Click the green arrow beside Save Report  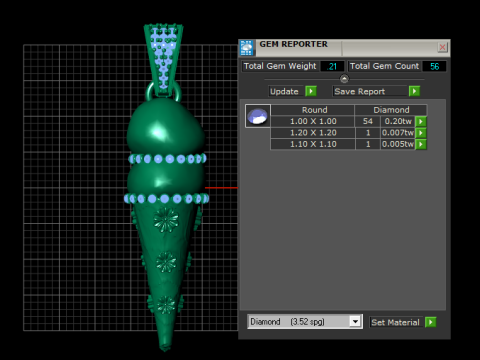pos(414,91)
